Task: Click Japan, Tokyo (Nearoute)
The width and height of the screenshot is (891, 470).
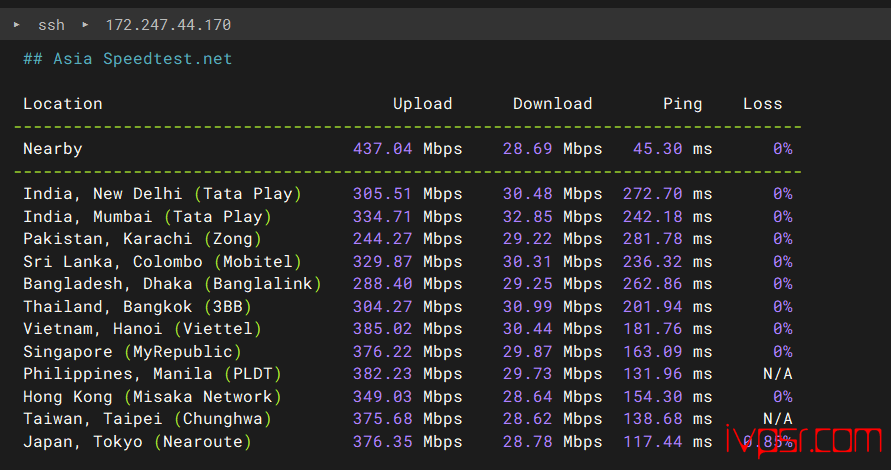Action: [138, 442]
